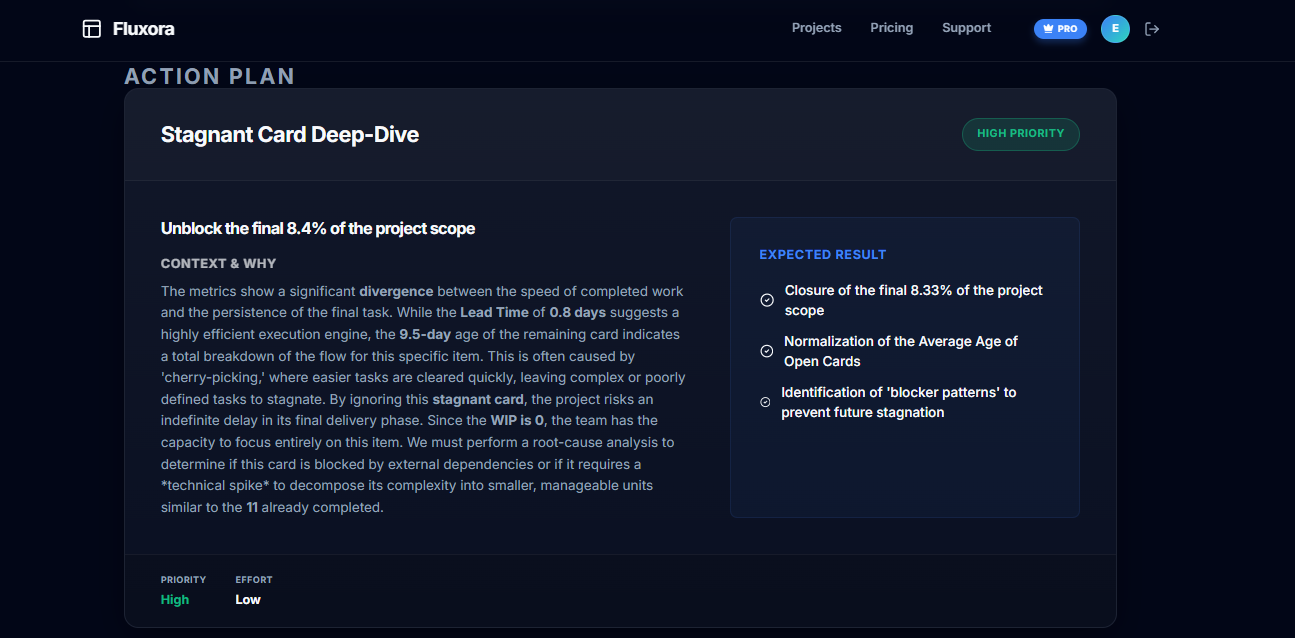The width and height of the screenshot is (1295, 638).
Task: Open the user avatar labeled E
Action: 1115,29
